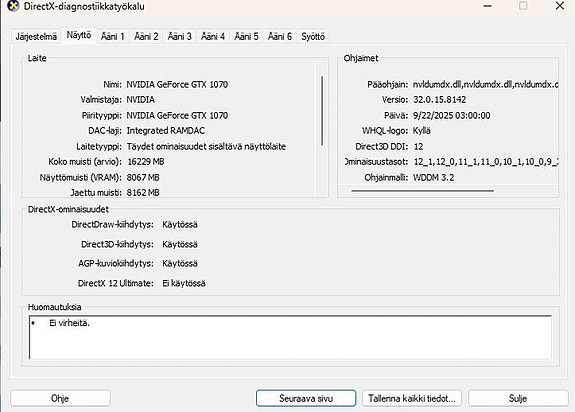Open the Ääni 3 tab
575x412 pixels.
(179, 37)
